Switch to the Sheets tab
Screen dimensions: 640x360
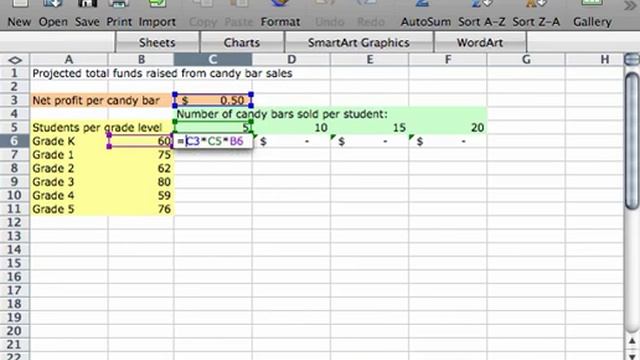pos(157,42)
